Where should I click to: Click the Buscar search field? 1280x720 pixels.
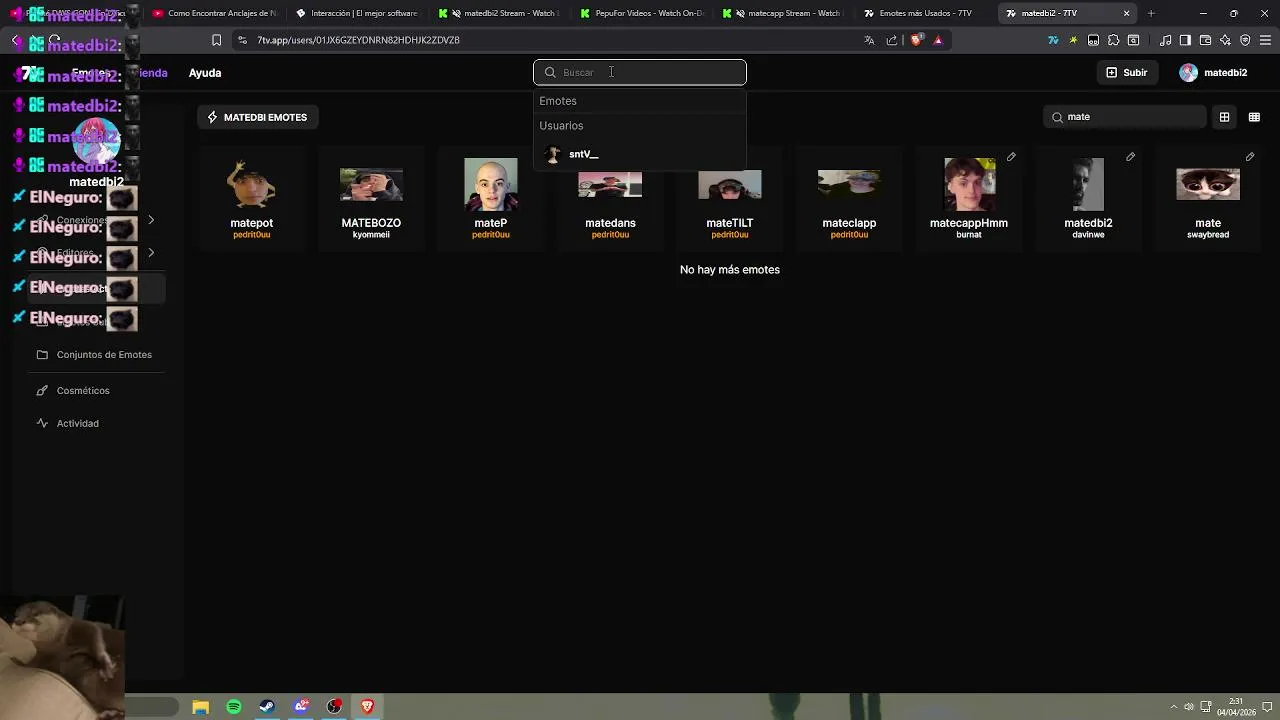tap(640, 72)
